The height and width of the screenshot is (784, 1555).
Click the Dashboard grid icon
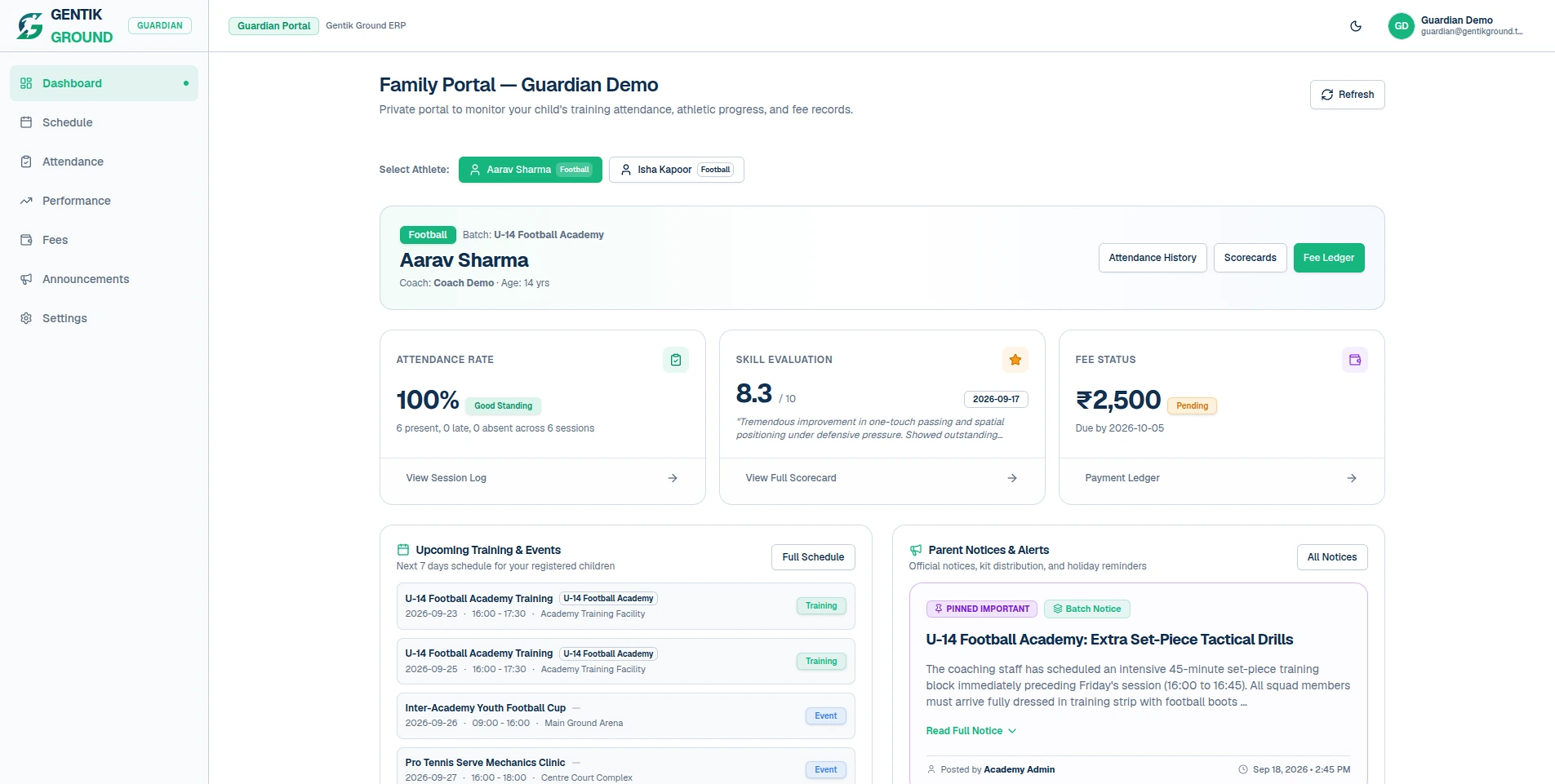(x=26, y=83)
